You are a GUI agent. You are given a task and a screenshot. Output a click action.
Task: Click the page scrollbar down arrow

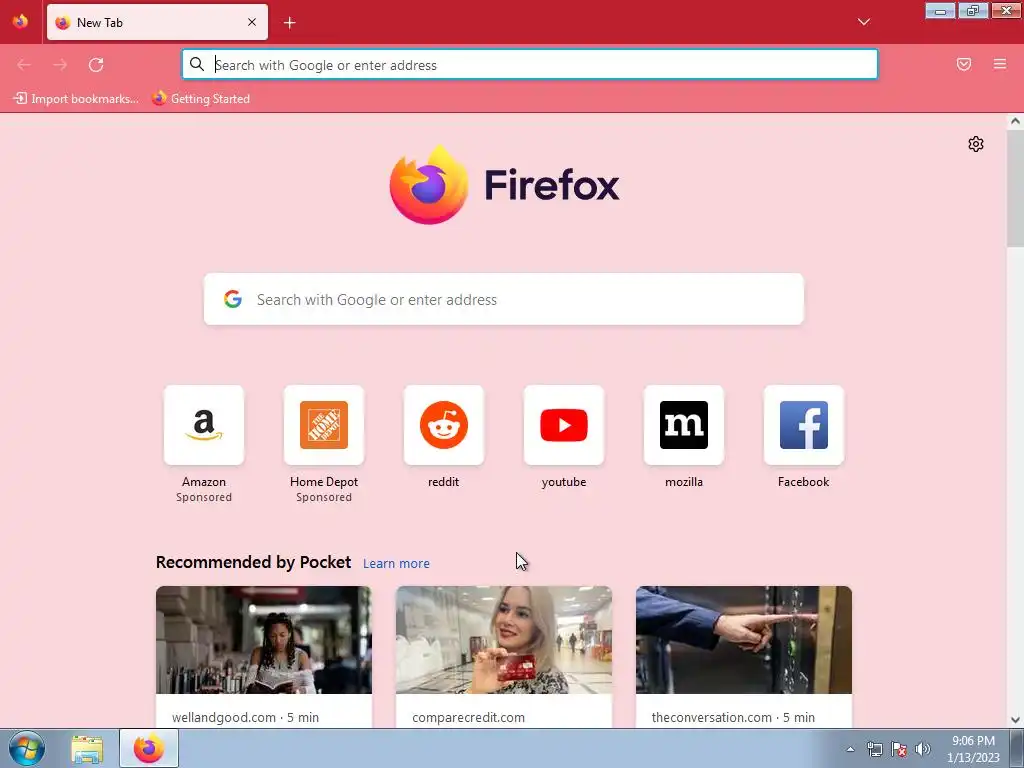click(1015, 720)
